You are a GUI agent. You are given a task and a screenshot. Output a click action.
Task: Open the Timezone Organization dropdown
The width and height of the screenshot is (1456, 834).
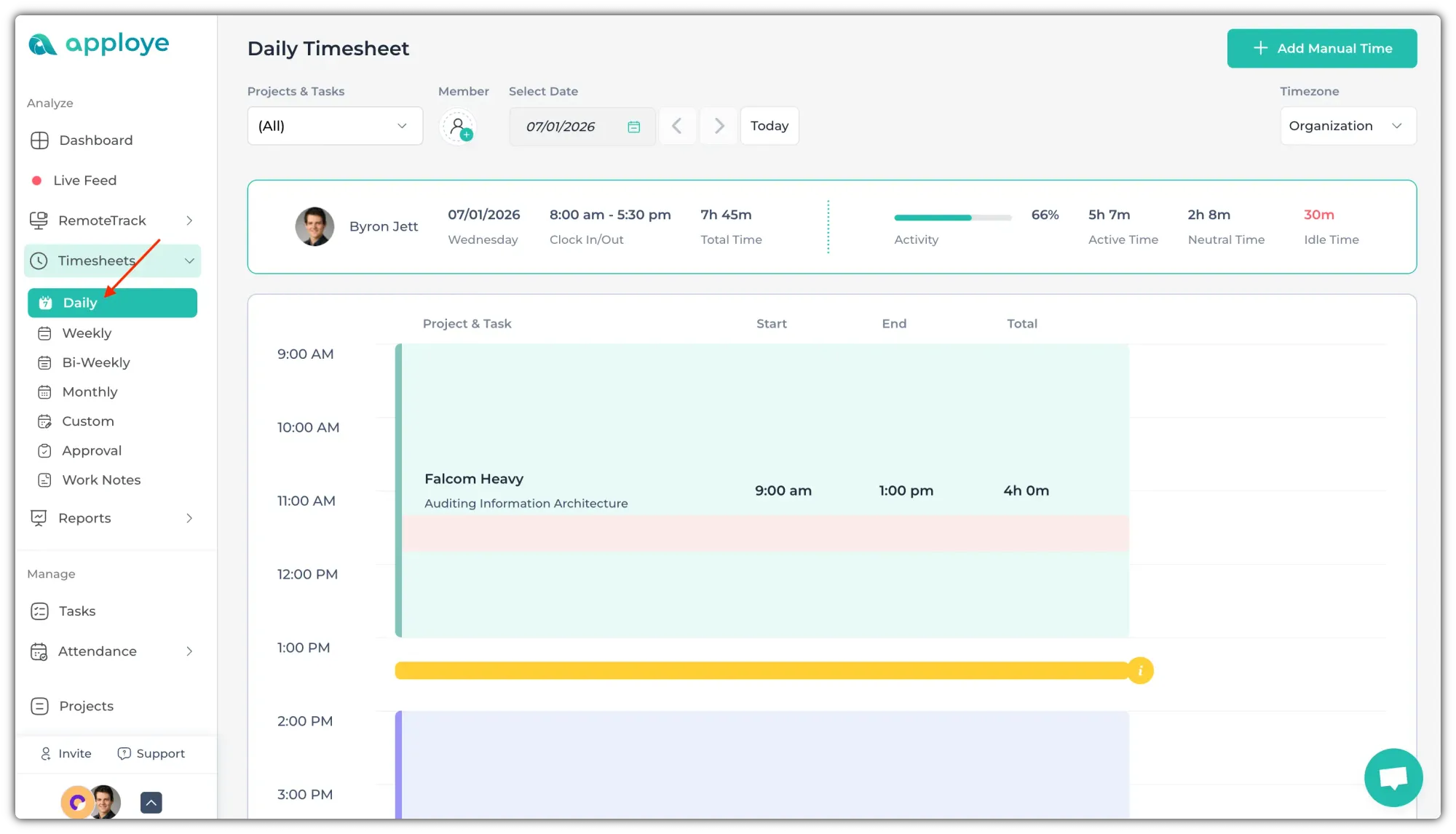[x=1348, y=127]
